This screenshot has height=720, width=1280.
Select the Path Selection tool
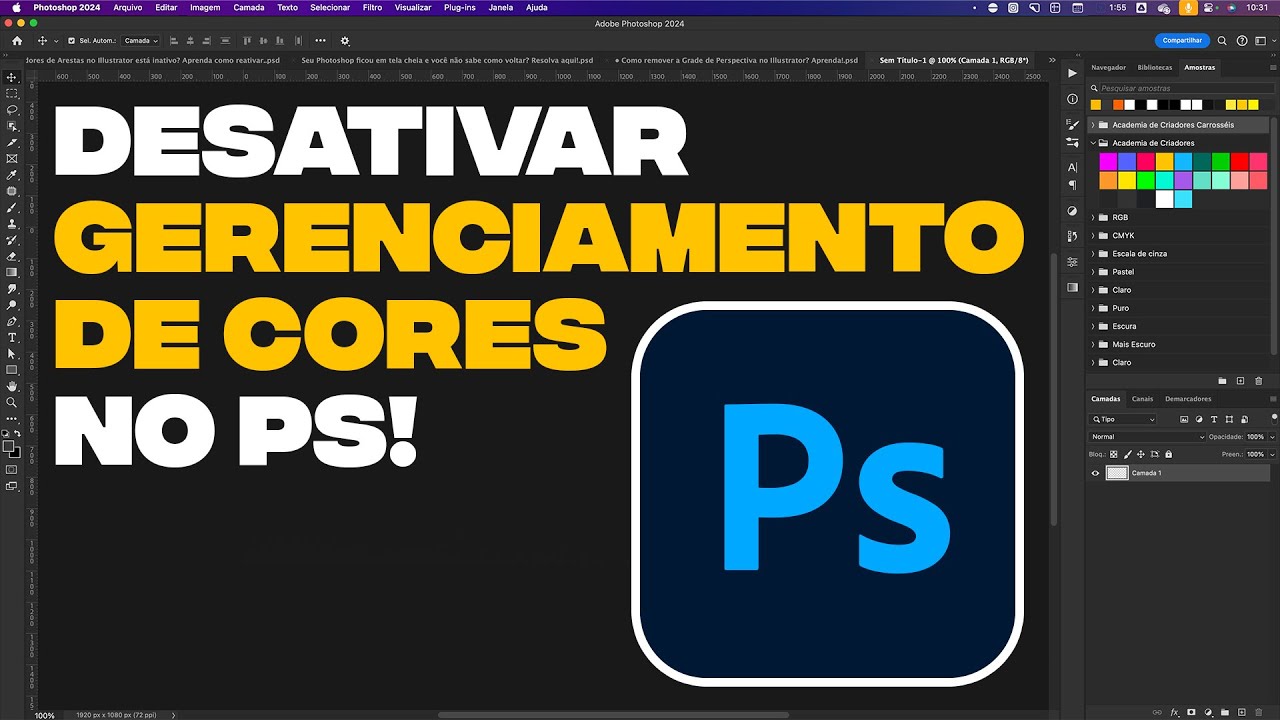coord(12,353)
